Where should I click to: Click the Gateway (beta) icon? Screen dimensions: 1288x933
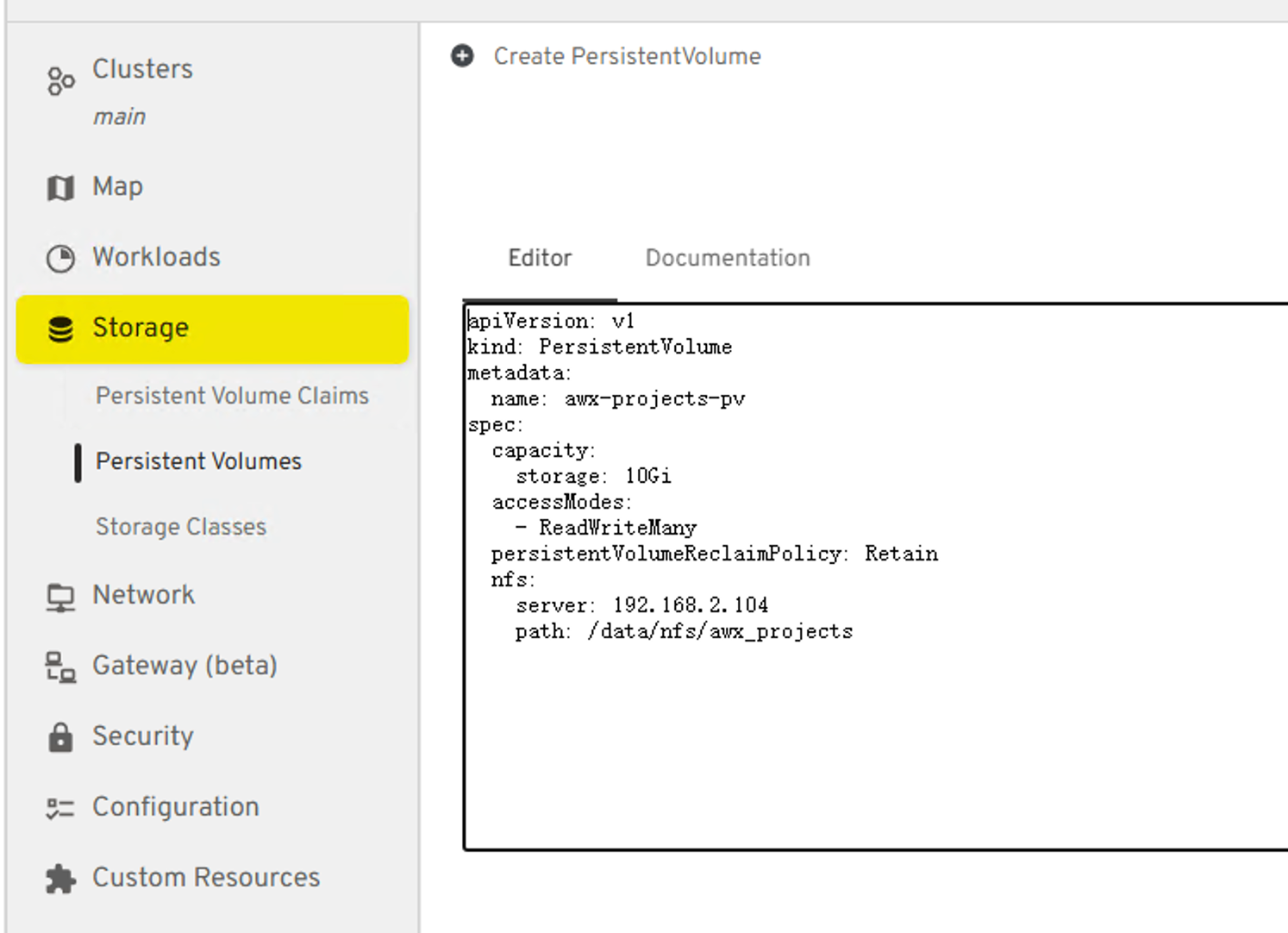coord(60,667)
